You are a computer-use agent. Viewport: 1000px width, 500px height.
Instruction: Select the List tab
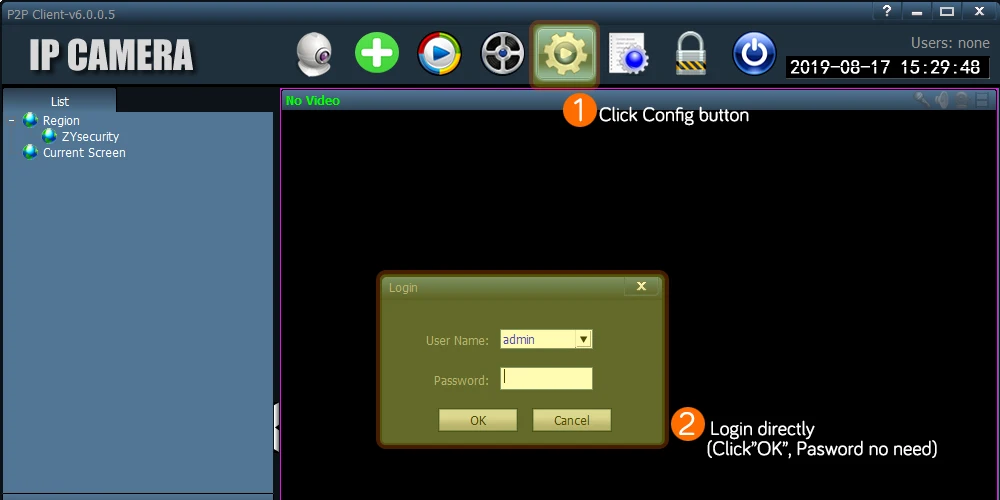(60, 101)
